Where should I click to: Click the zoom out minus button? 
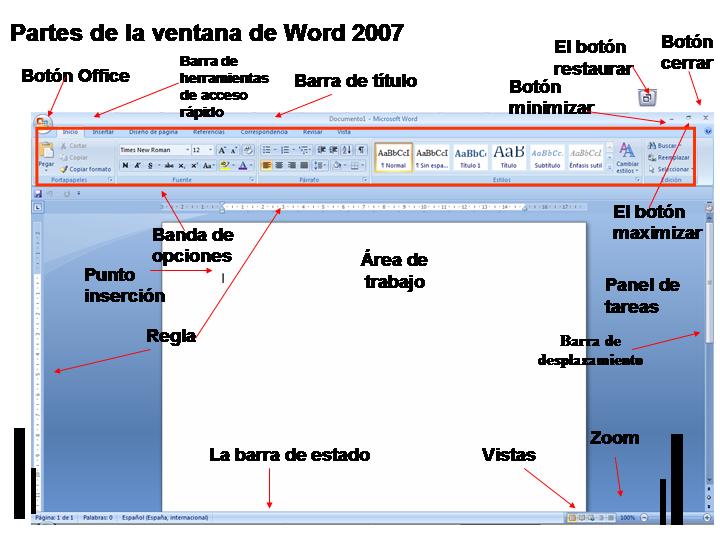point(644,518)
